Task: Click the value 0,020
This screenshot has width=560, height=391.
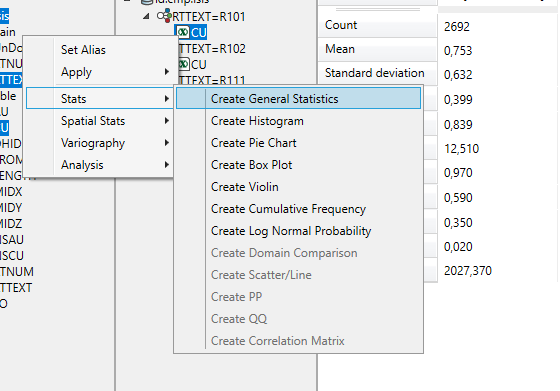Action: (458, 247)
